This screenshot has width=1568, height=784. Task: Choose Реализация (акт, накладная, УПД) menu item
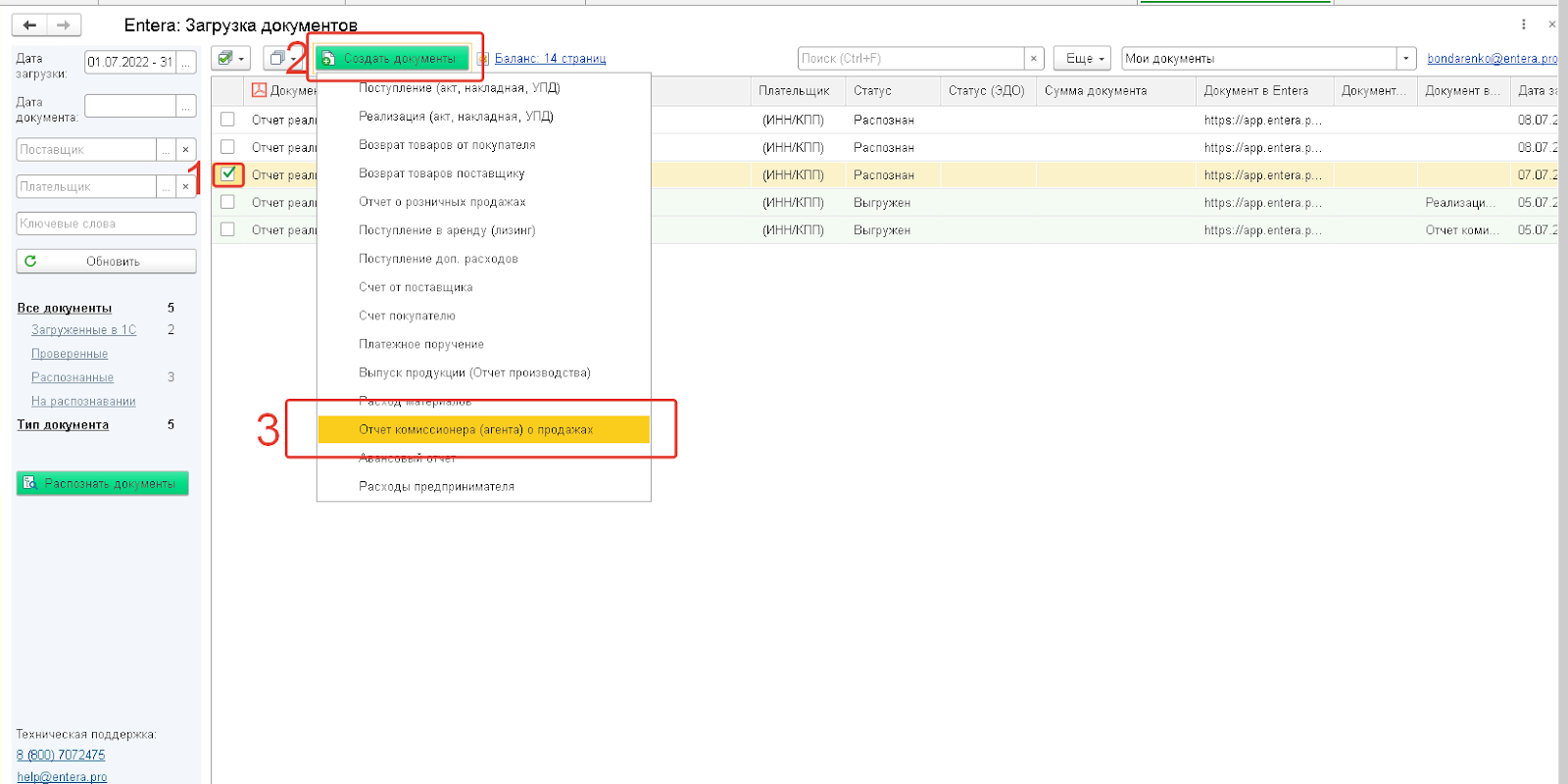coord(484,117)
